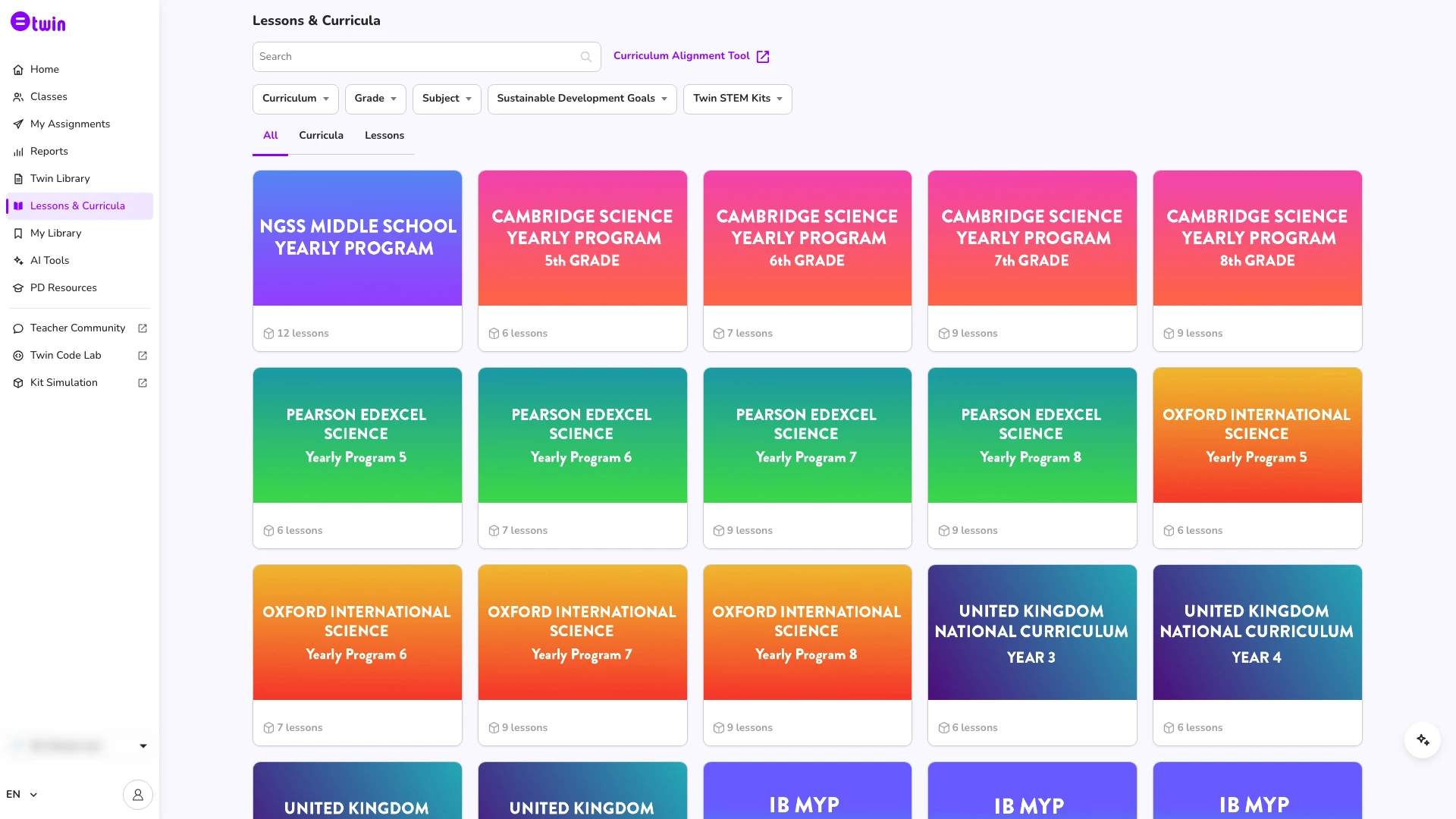Open Twin STEM Kits filter
The width and height of the screenshot is (1456, 819).
click(737, 99)
